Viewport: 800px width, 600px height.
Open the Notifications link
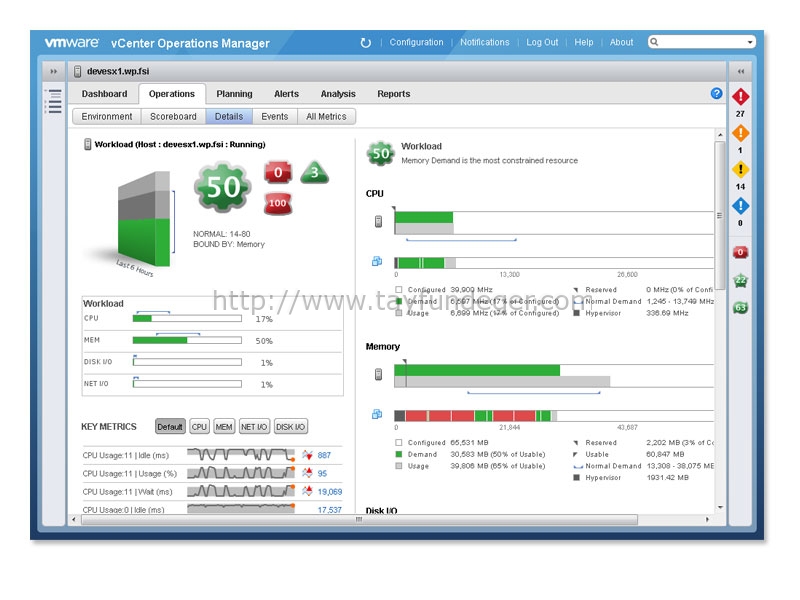[485, 42]
